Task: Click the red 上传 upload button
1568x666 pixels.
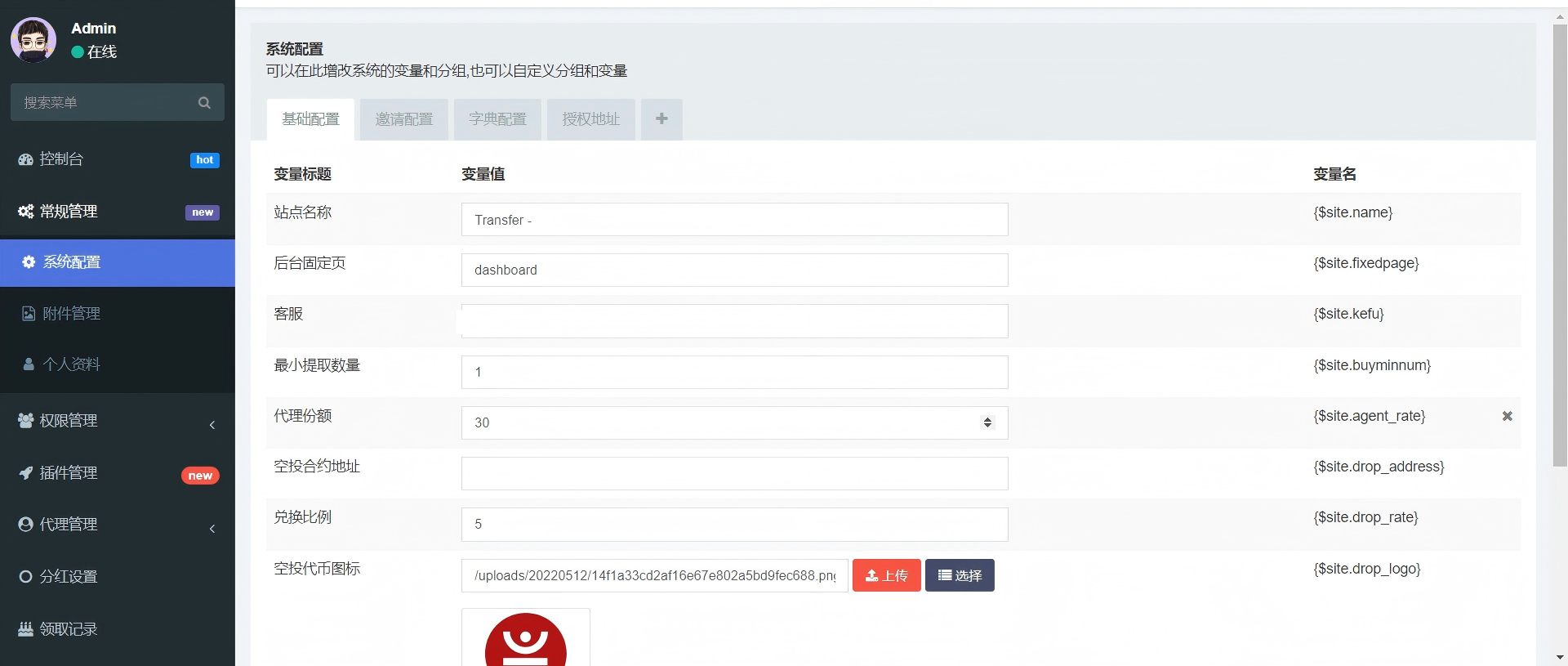Action: click(886, 575)
